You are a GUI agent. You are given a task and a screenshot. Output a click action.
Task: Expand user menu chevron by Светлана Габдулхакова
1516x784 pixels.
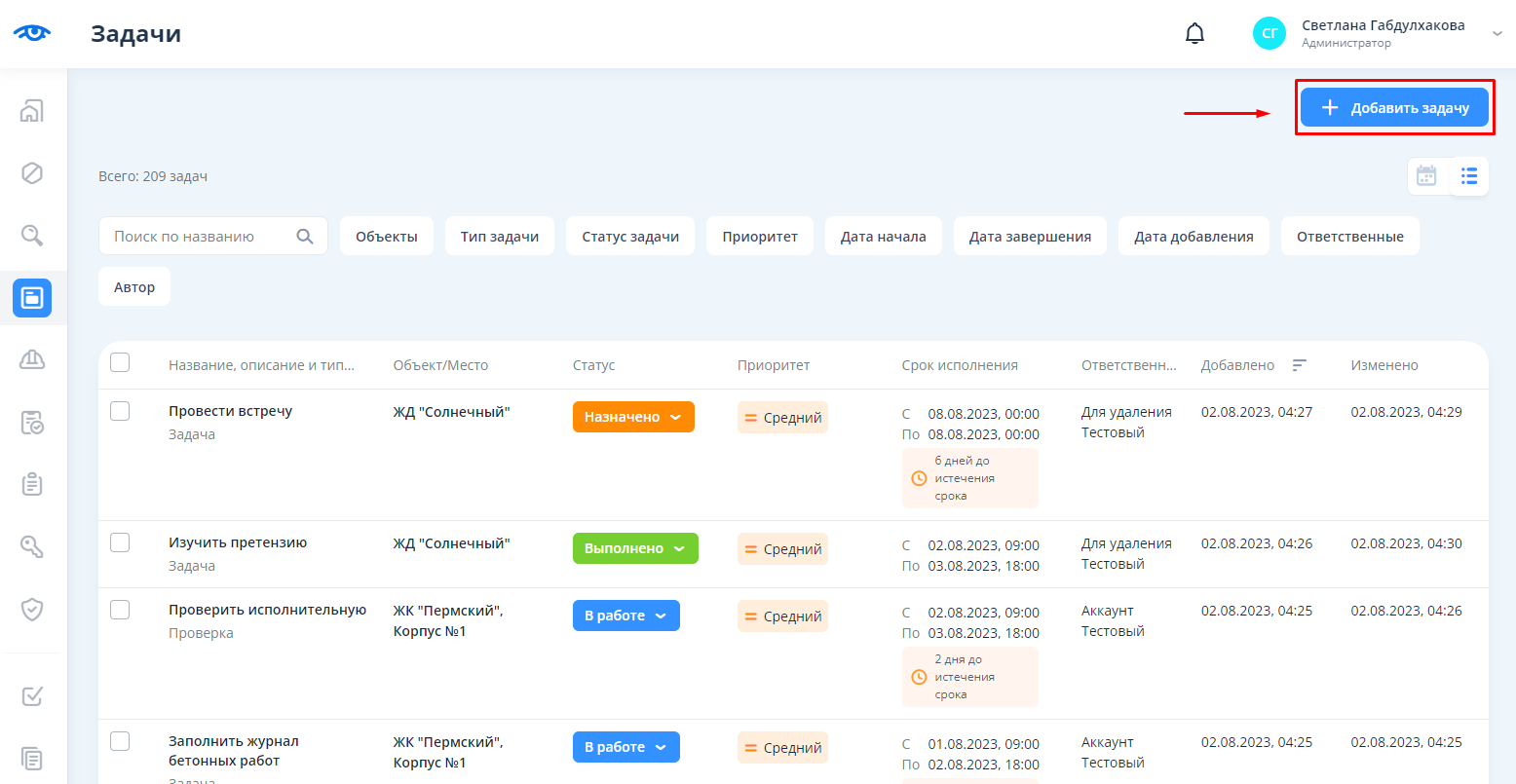(x=1497, y=34)
